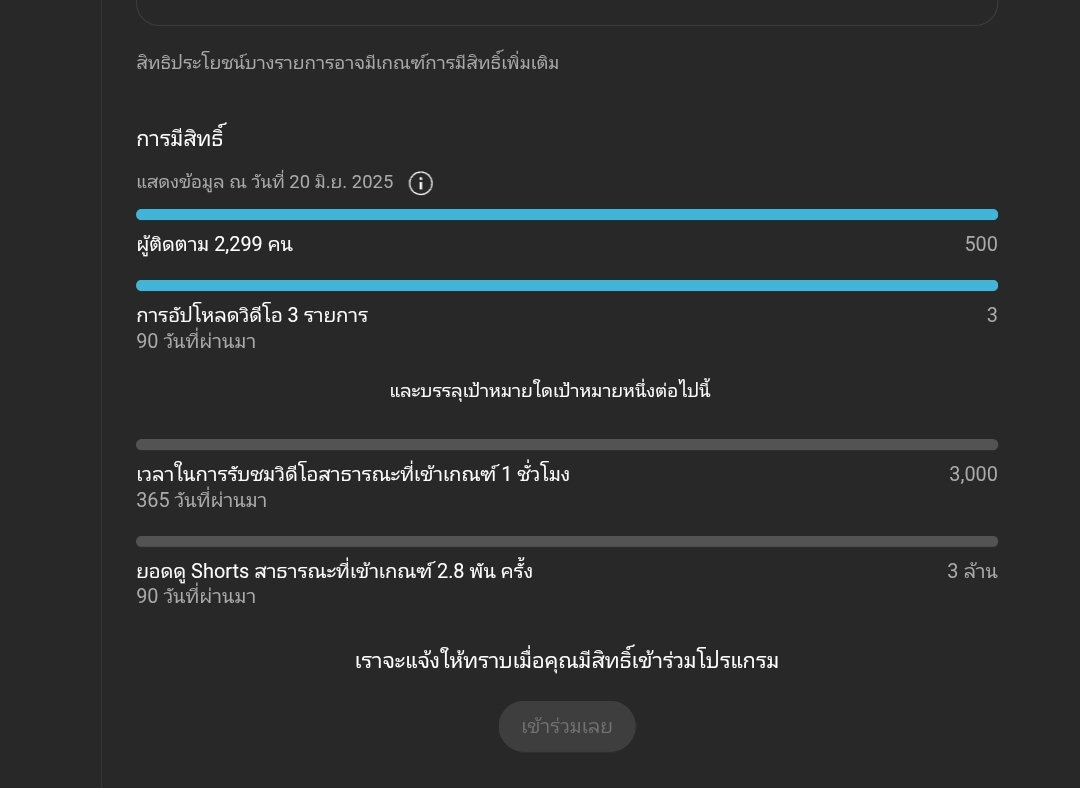Viewport: 1080px width, 788px height.
Task: Select the ผู้ติดตาม 2,299 คน label
Action: [214, 245]
